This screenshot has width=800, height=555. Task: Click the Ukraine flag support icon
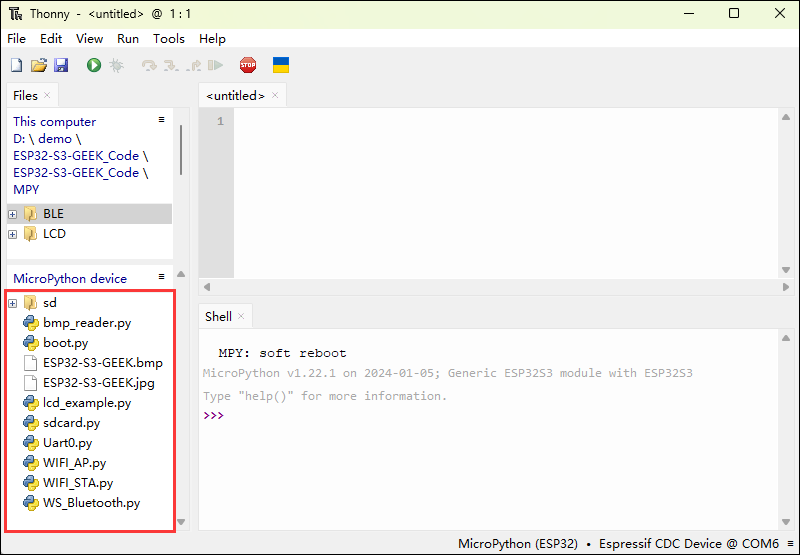click(x=281, y=65)
